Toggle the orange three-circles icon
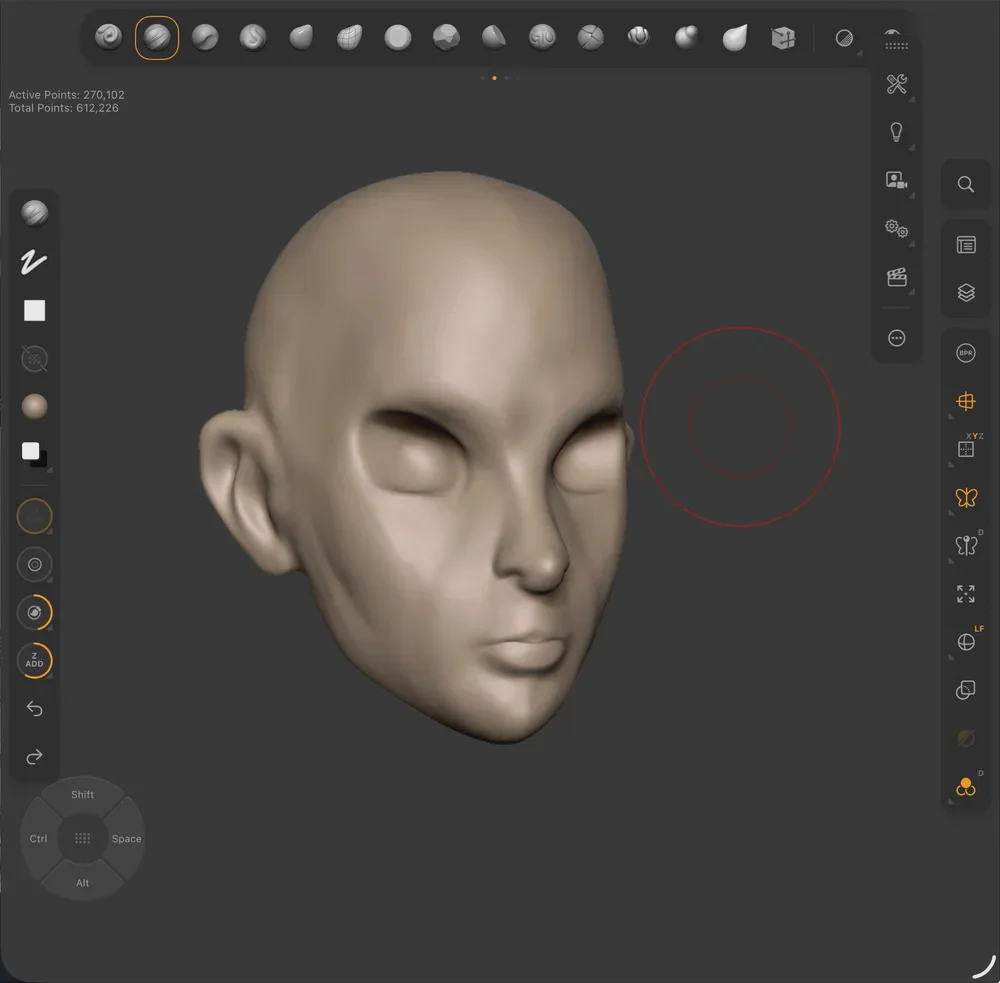This screenshot has height=983, width=1000. coord(966,787)
